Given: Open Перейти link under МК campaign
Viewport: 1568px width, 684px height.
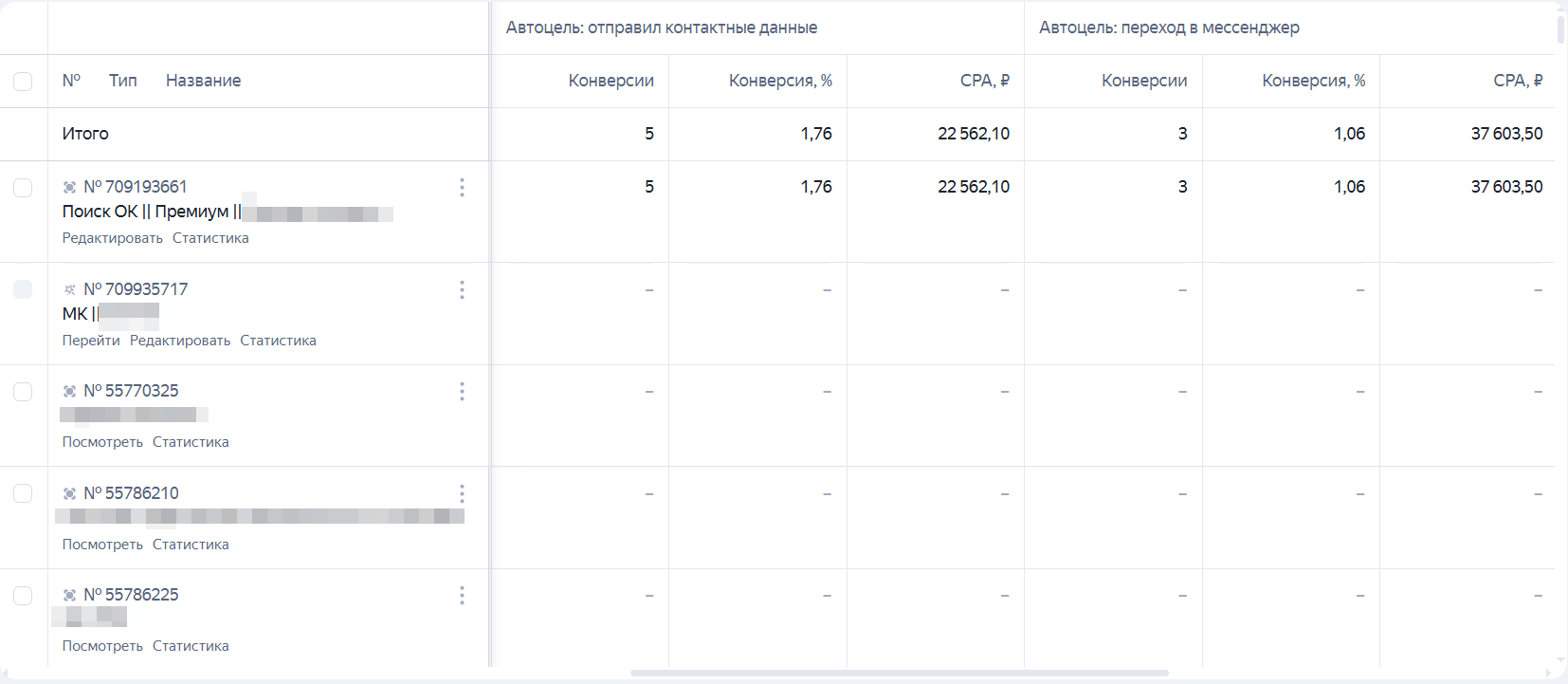Looking at the screenshot, I should (x=91, y=341).
